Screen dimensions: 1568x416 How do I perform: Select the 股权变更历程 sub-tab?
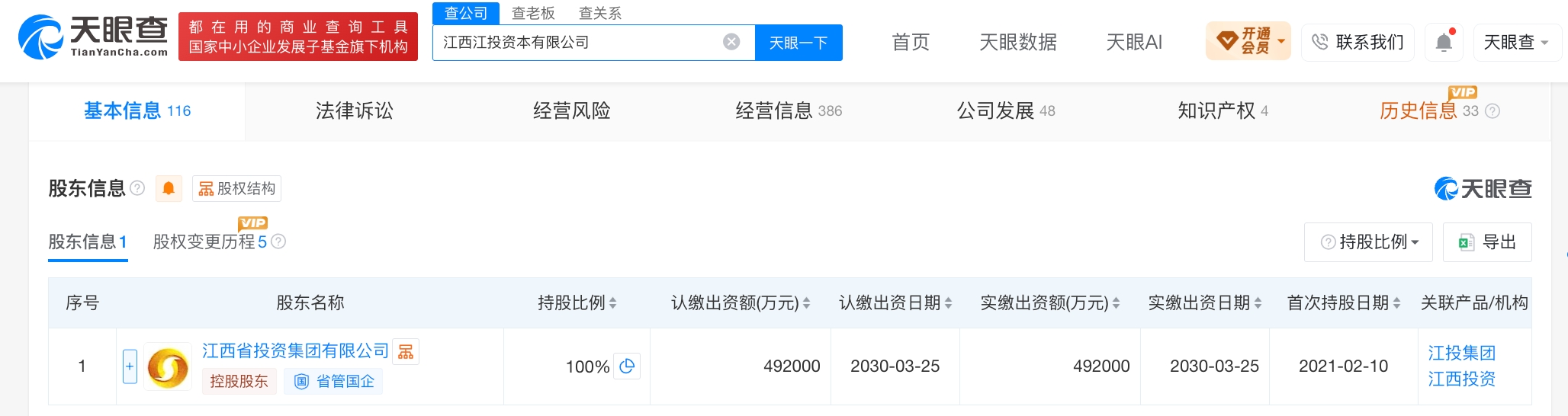click(210, 242)
